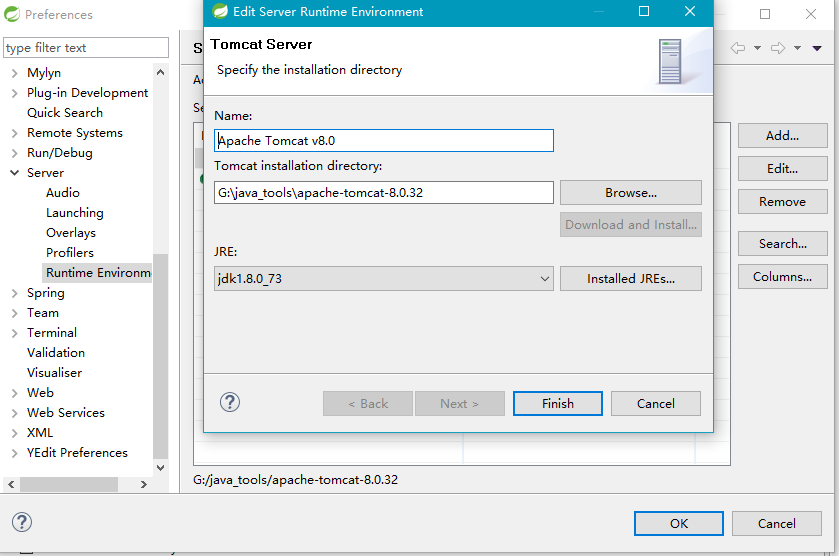Select Overlays under Server
Image resolution: width=839 pixels, height=556 pixels.
pos(71,233)
